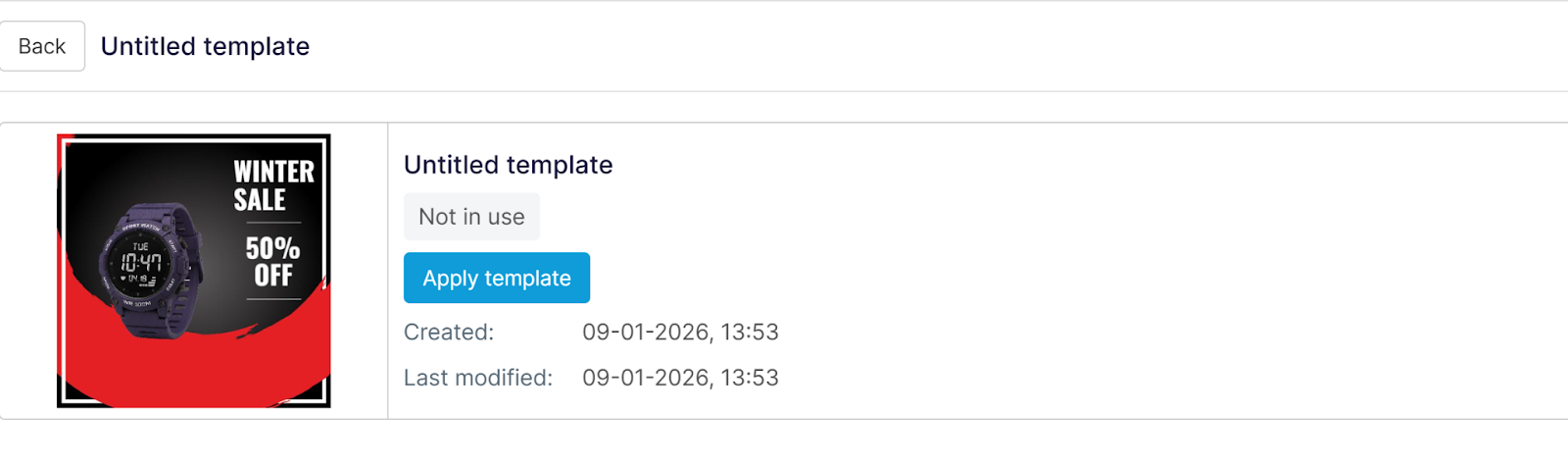Open the Winter Sale template thumbnail

(194, 271)
